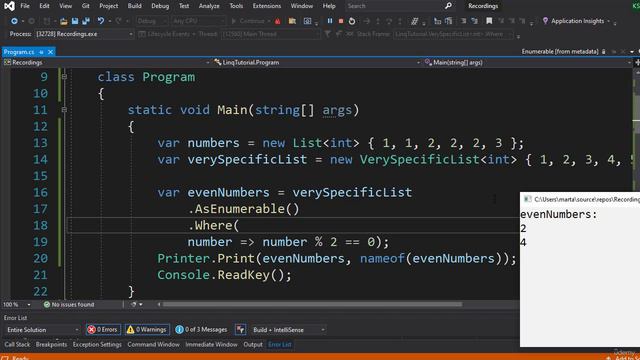Image resolution: width=640 pixels, height=360 pixels.
Task: Pause debugging with the Break All icon
Action: (x=330, y=21)
